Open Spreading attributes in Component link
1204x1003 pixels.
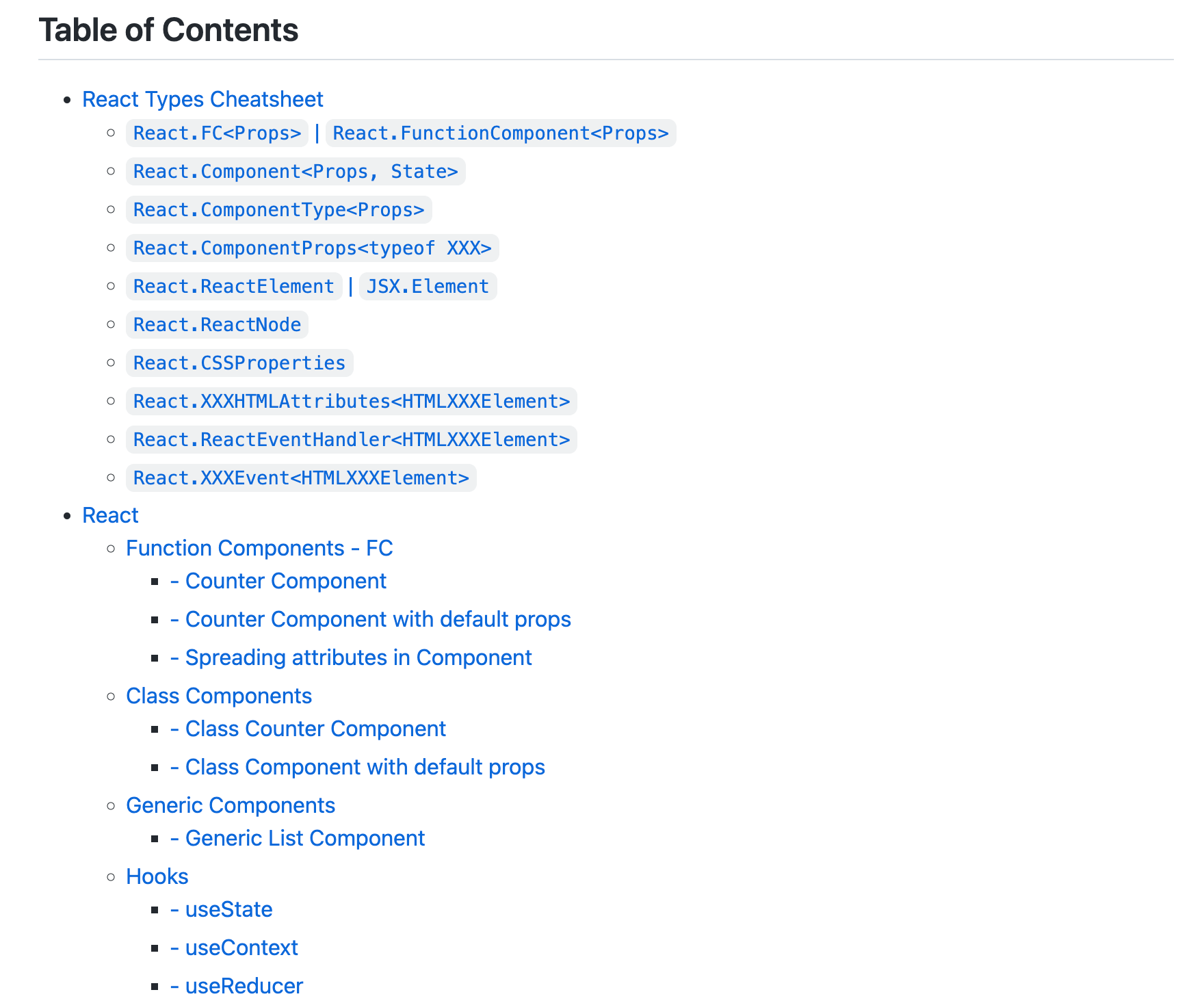[358, 657]
